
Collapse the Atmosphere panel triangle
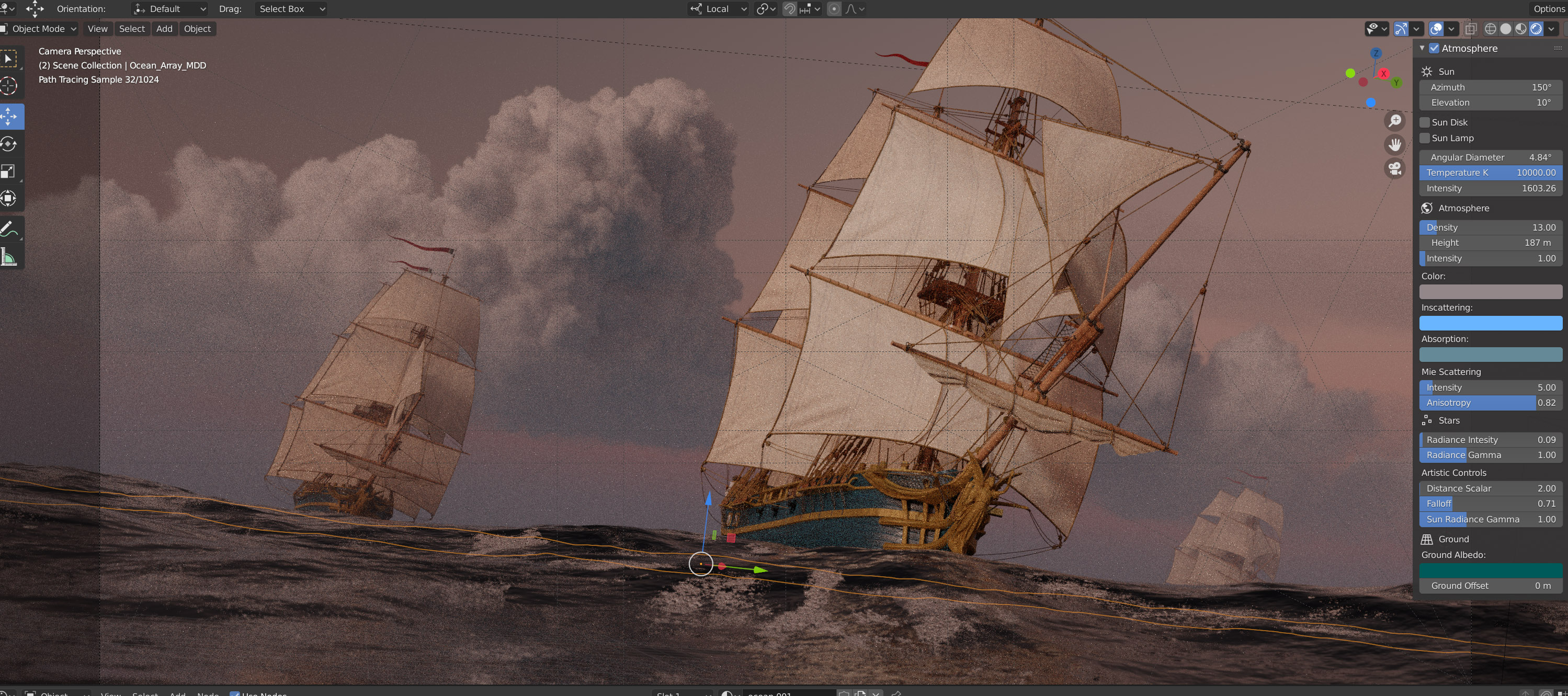click(1422, 48)
